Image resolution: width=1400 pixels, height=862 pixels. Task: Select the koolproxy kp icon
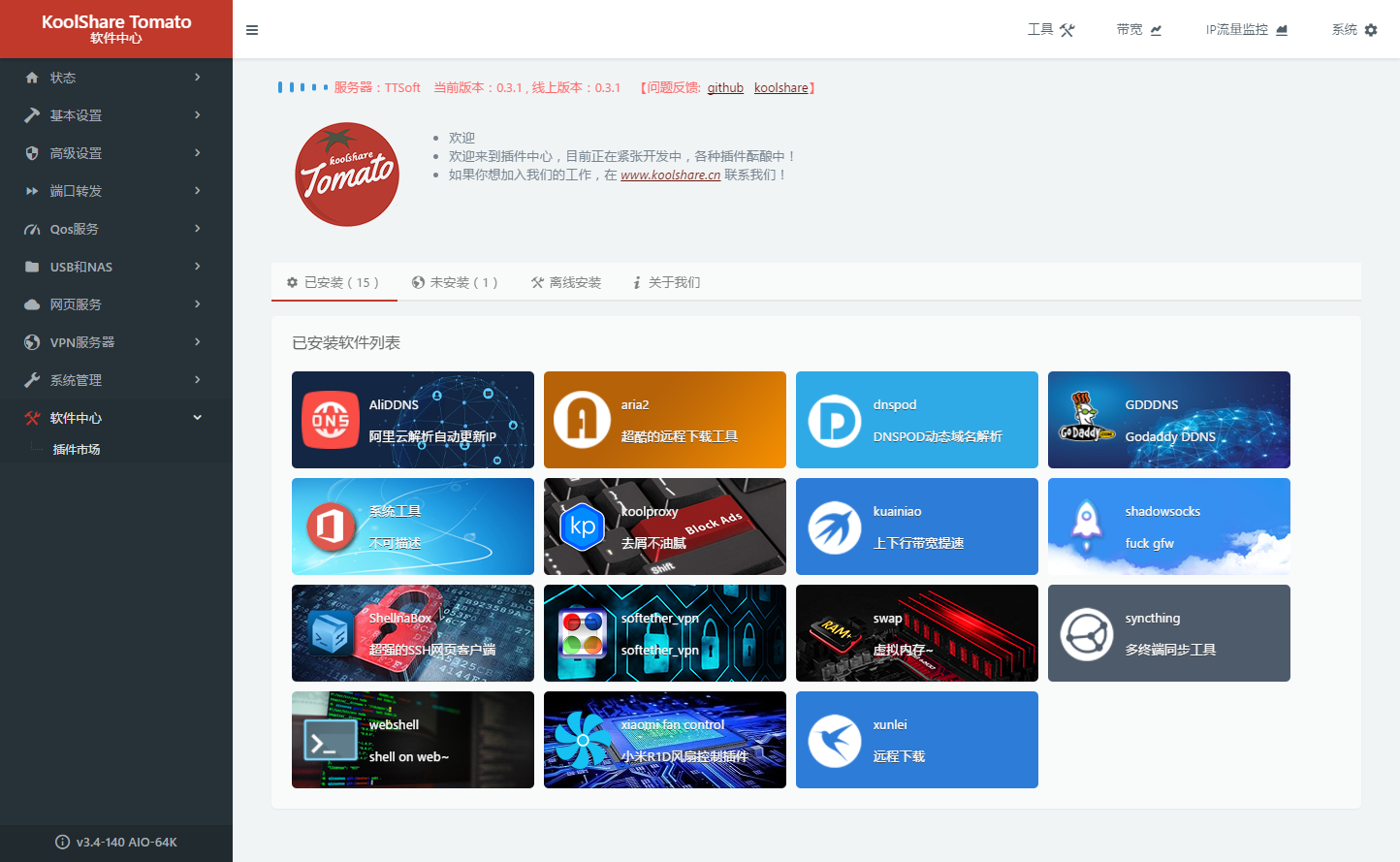click(x=583, y=527)
